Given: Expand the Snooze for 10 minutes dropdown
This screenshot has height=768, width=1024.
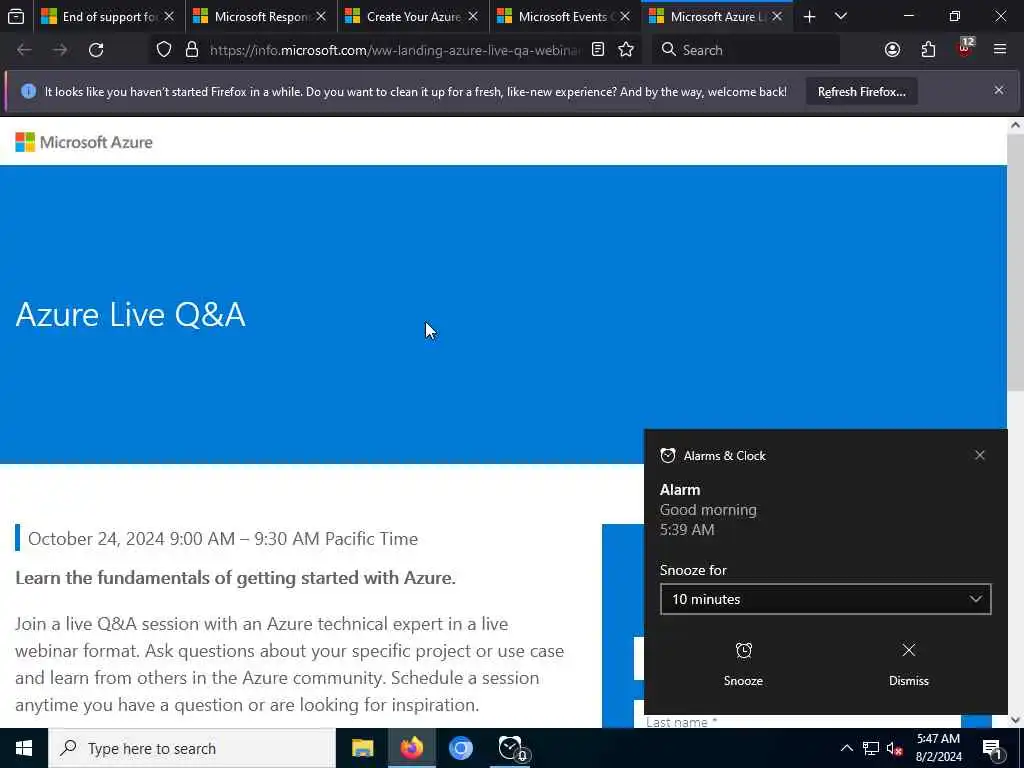Looking at the screenshot, I should coord(825,599).
